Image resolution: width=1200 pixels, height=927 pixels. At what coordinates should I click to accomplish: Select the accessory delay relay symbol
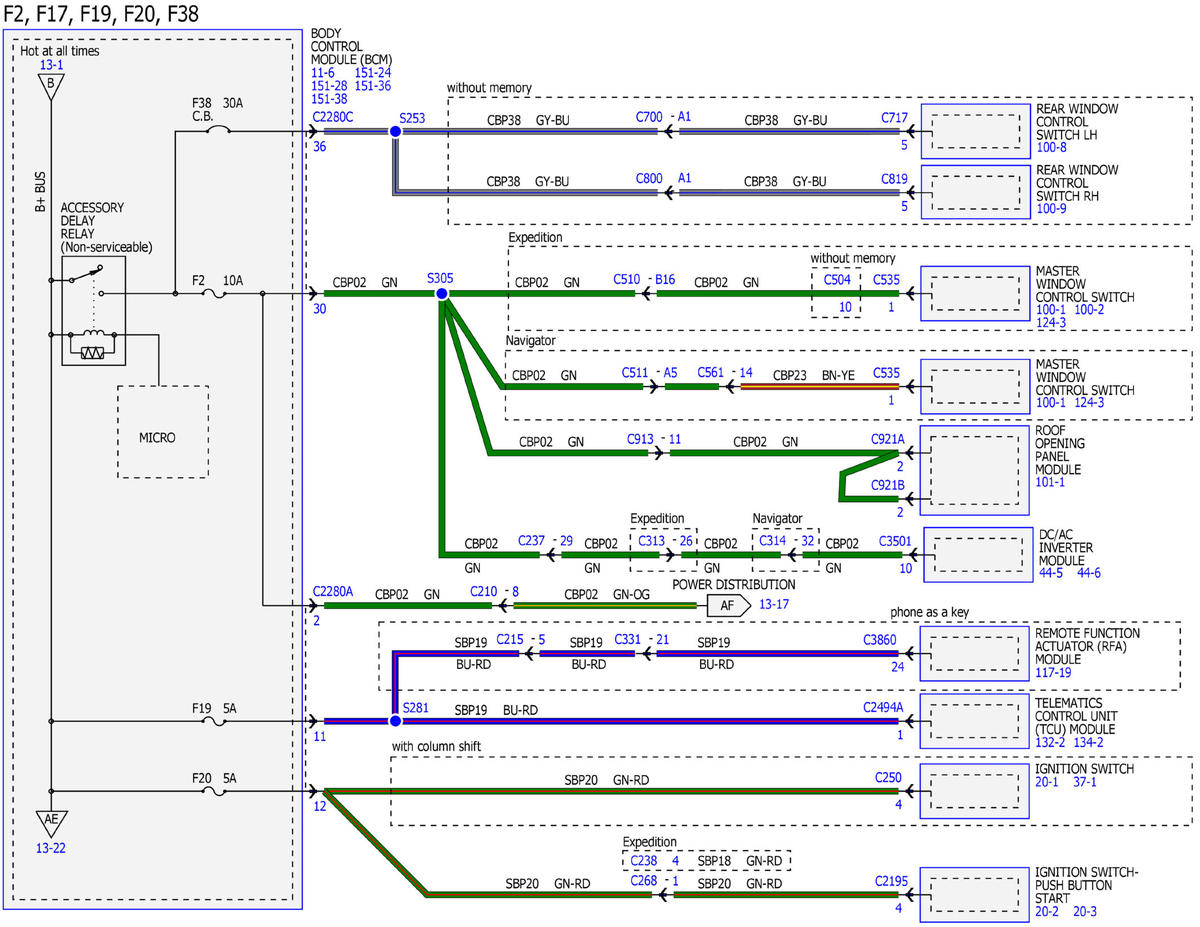click(93, 310)
